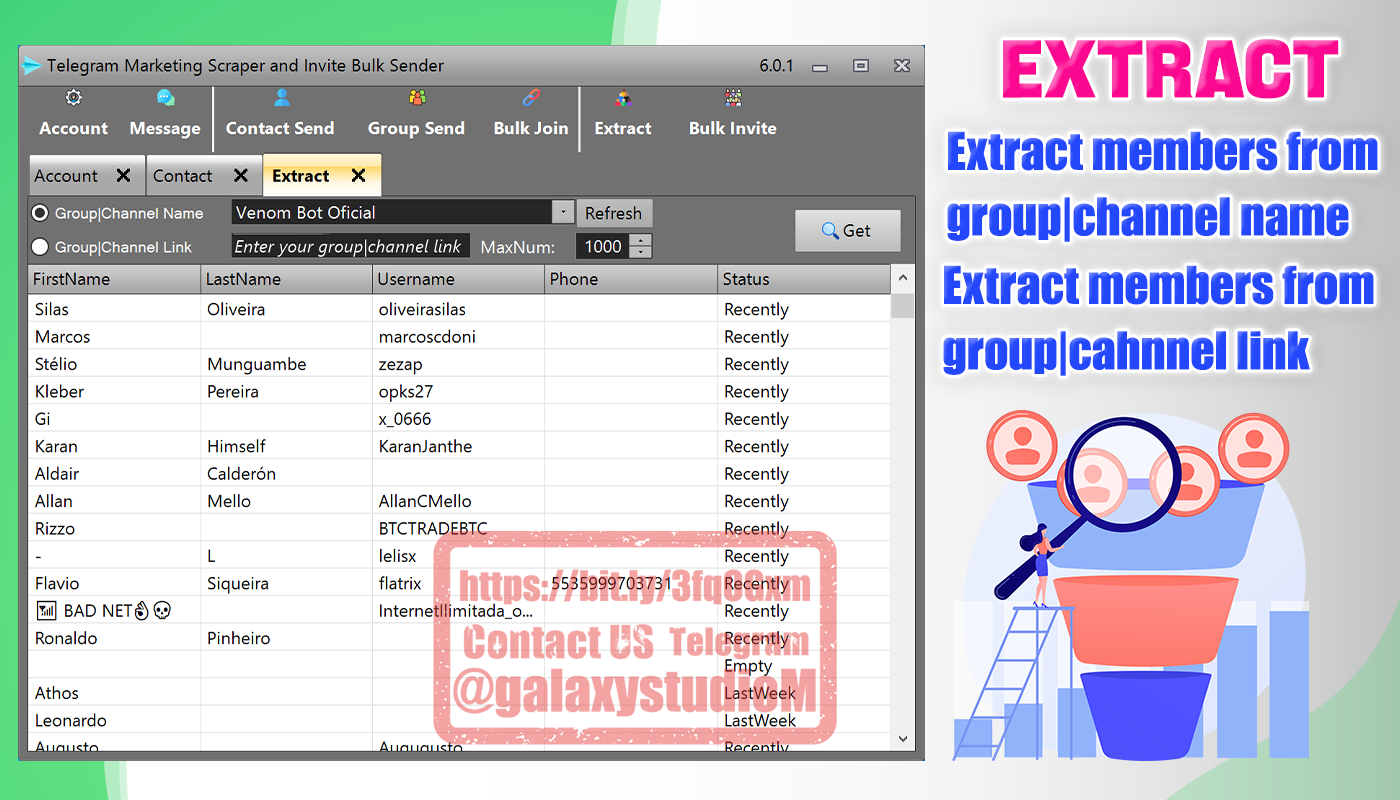Open the Contact Send person icon
The image size is (1400, 800).
pyautogui.click(x=281, y=98)
